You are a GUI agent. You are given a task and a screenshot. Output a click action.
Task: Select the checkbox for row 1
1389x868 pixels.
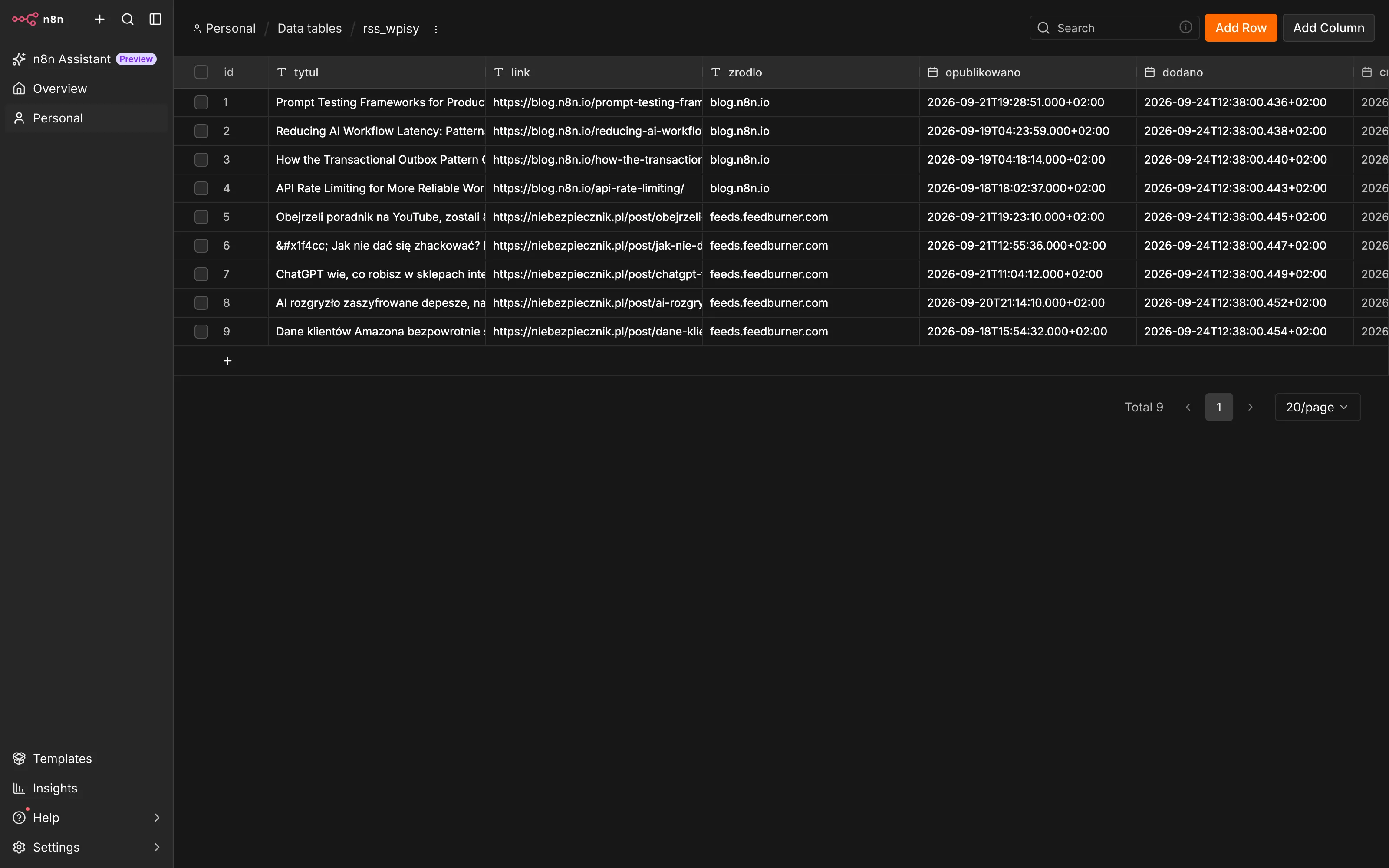click(x=201, y=102)
